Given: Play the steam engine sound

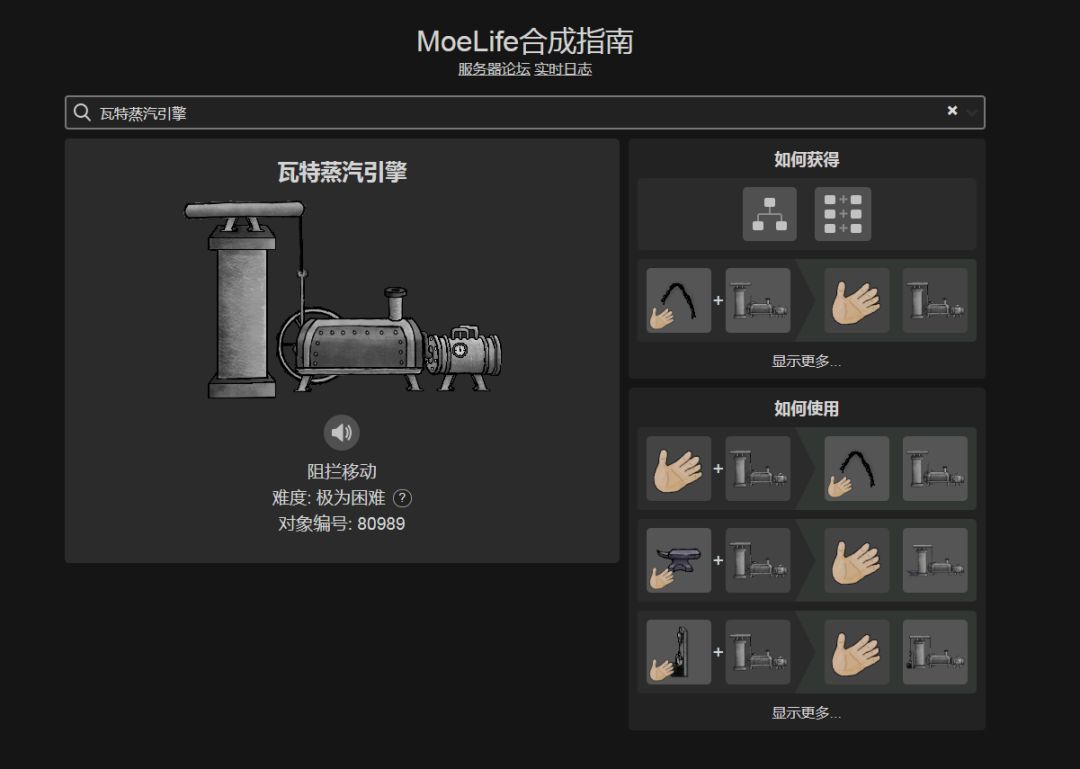Looking at the screenshot, I should [342, 432].
